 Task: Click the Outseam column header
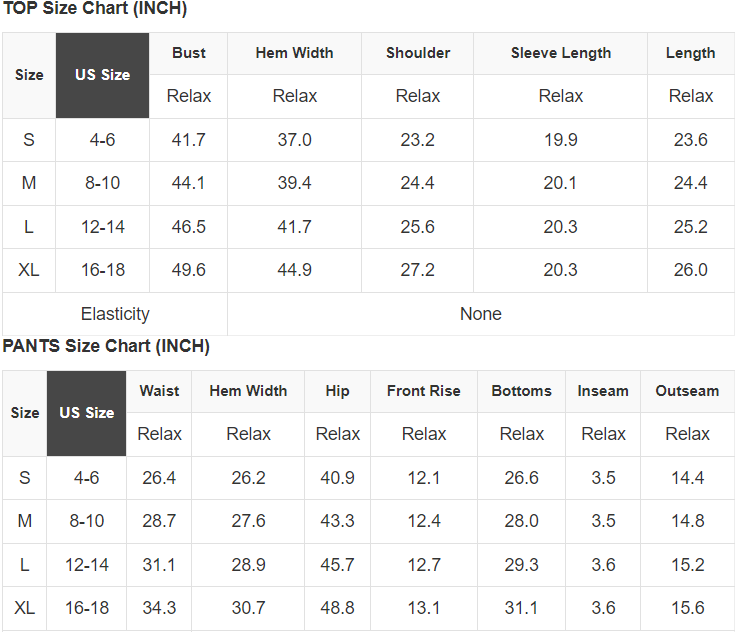click(x=687, y=391)
